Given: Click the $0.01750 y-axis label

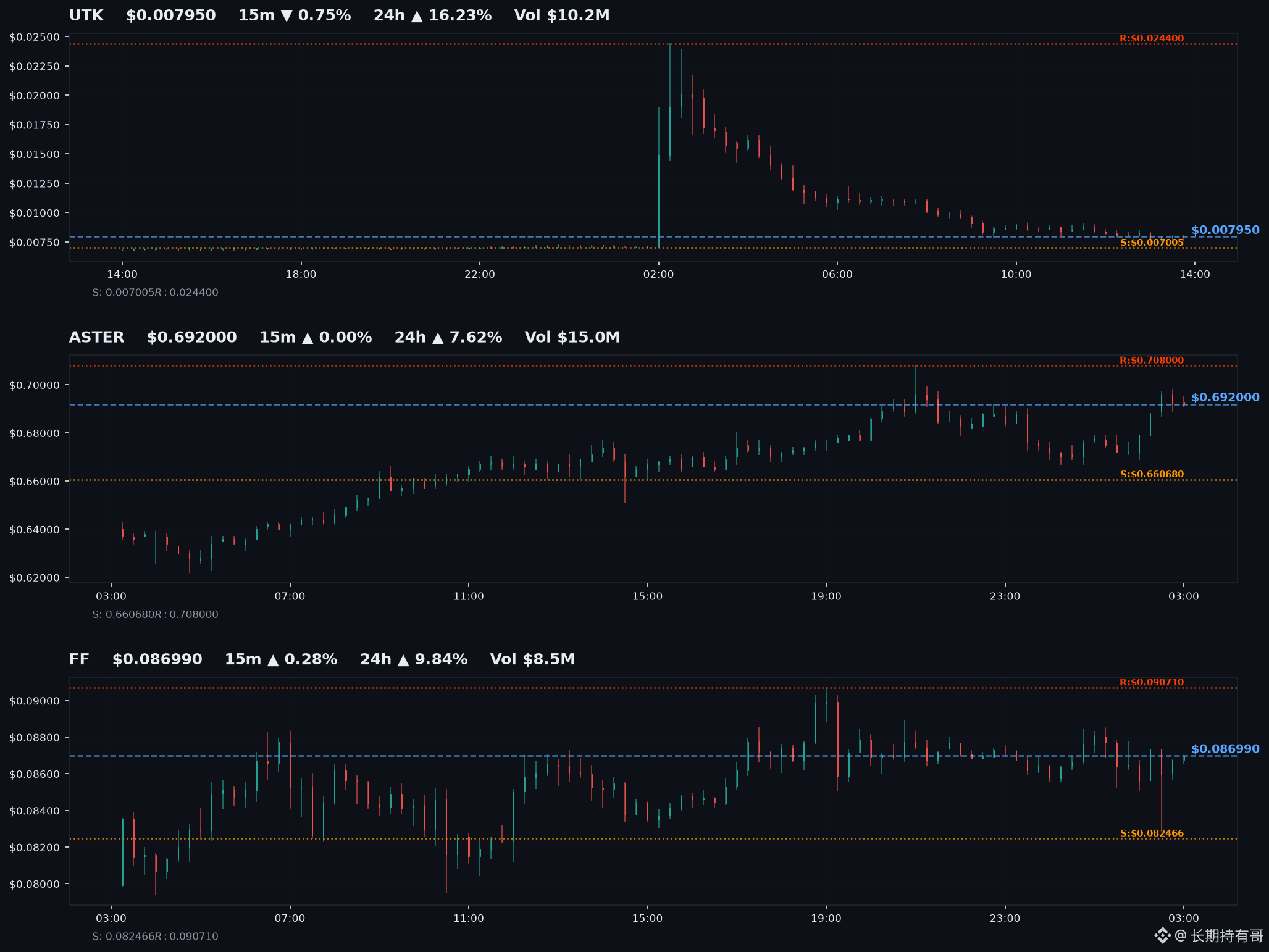Looking at the screenshot, I should click(35, 125).
